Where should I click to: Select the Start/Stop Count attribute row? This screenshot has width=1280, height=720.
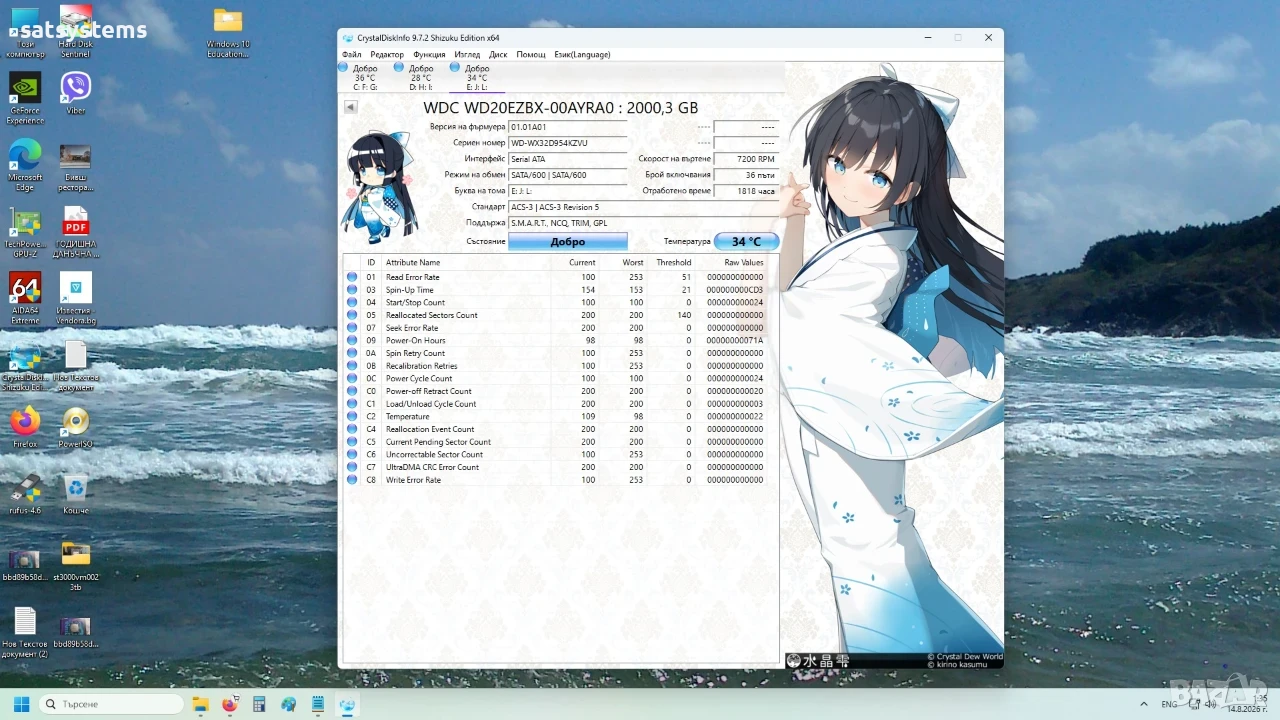pyautogui.click(x=560, y=302)
